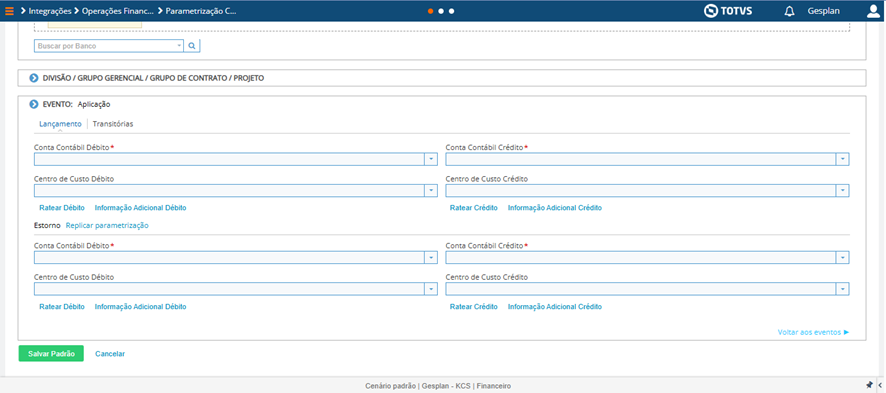Viewport: 886px width, 393px height.
Task: Click Estorno Ratear Crédito link
Action: coord(474,307)
